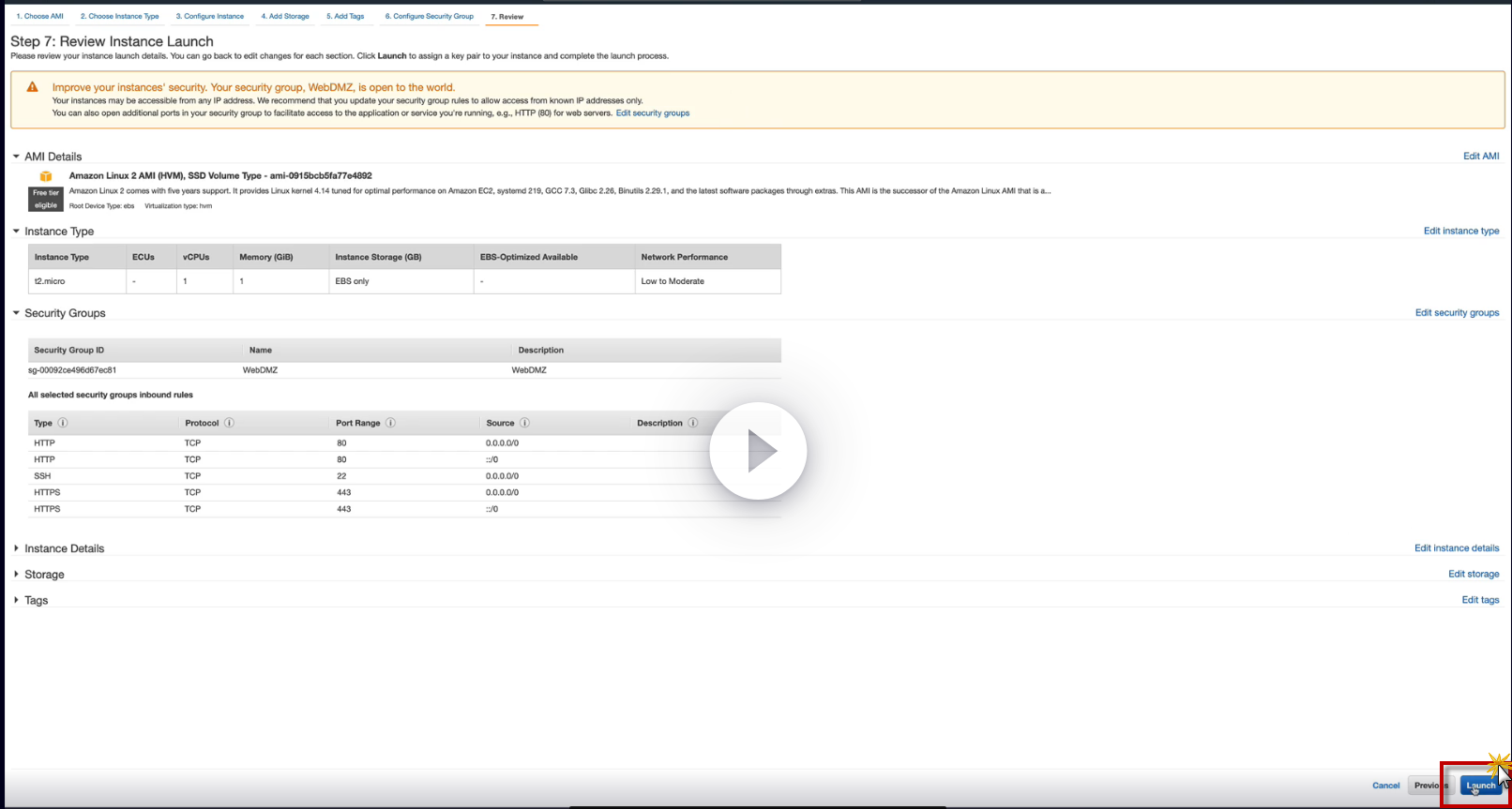
Task: Collapse the Security Groups section
Action: [x=16, y=313]
